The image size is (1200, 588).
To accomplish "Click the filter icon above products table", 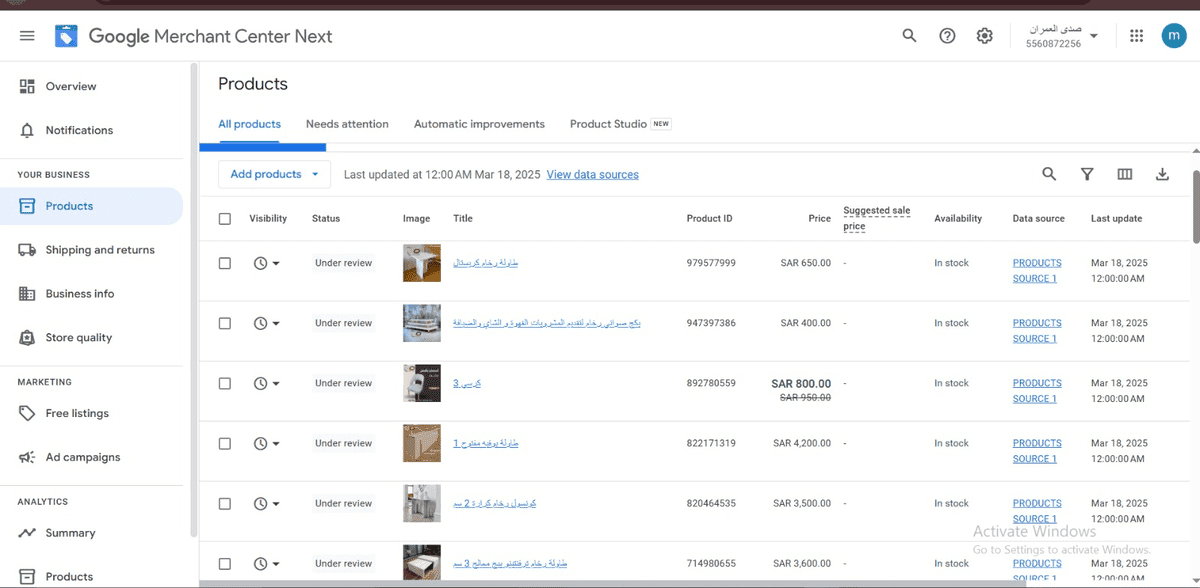I will [1087, 174].
